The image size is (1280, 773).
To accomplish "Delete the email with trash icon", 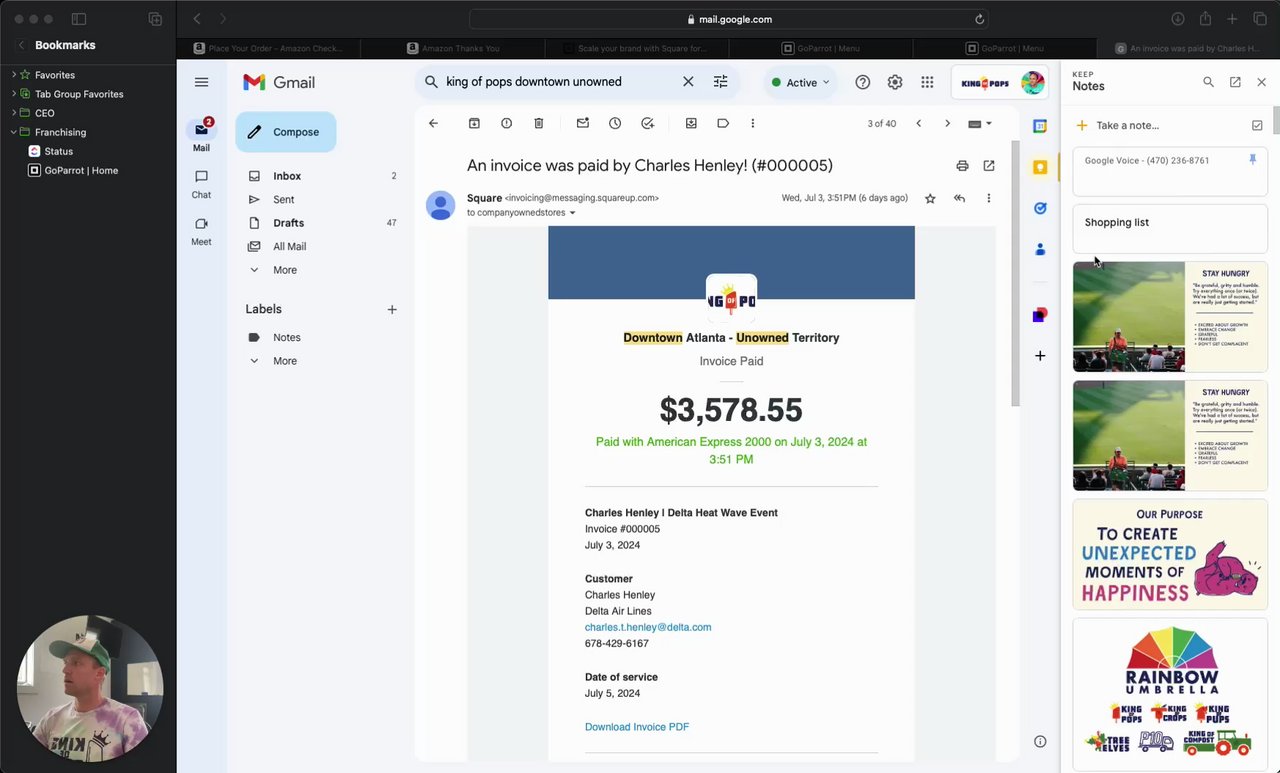I will click(x=538, y=123).
